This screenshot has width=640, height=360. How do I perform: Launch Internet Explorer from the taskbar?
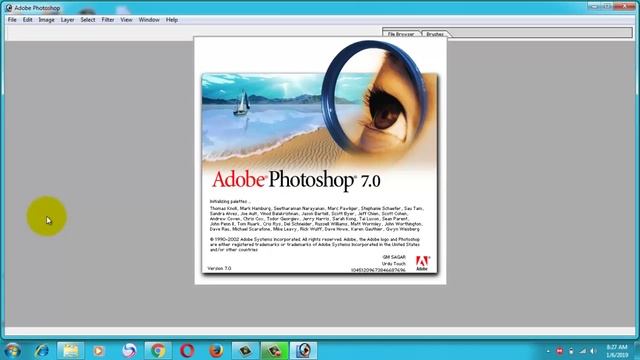point(42,350)
